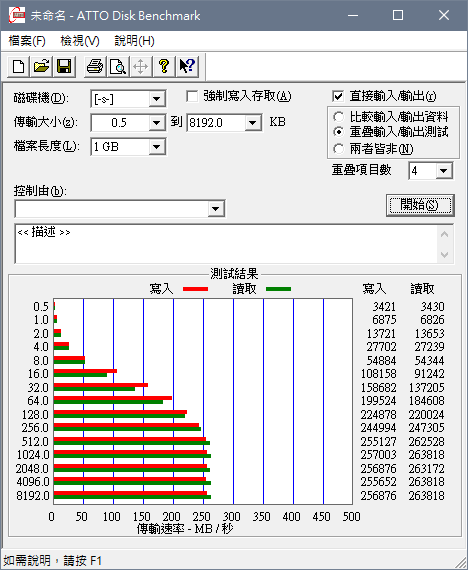Click the ATTO app icon in title bar
This screenshot has width=468, height=570.
point(17,15)
